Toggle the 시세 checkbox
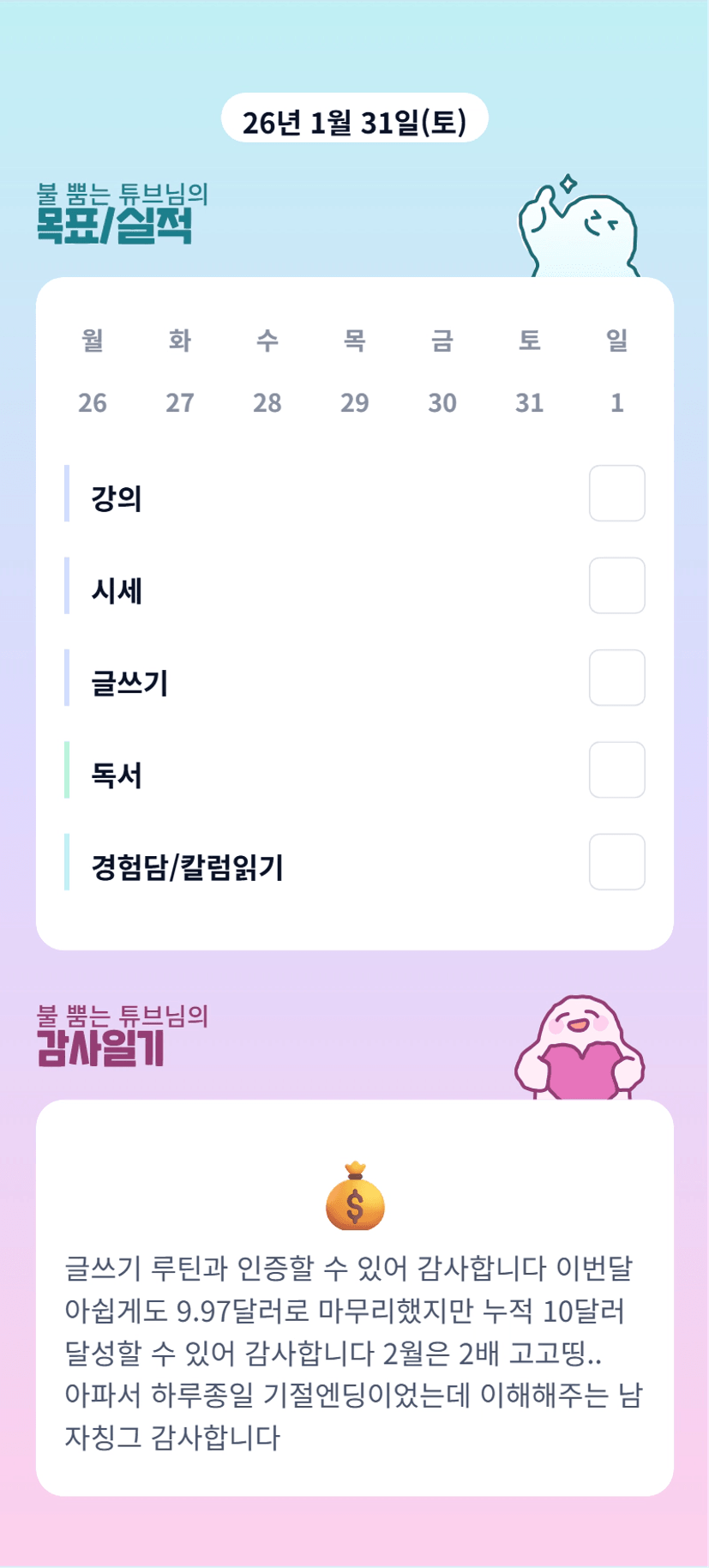709x1568 pixels. pos(616,586)
